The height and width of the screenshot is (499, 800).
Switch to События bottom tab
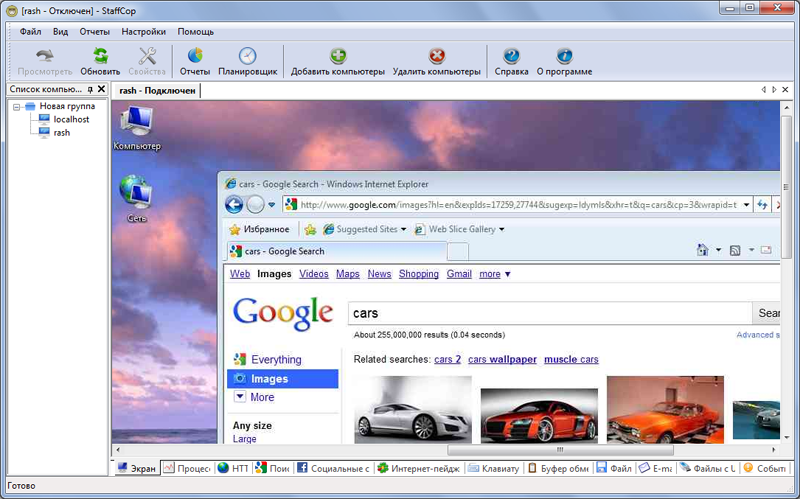click(x=764, y=468)
